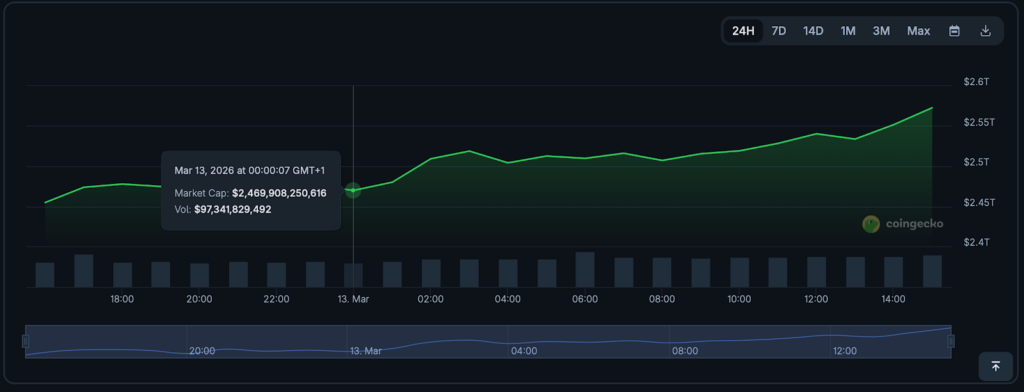Show the 1M time range

tap(848, 31)
